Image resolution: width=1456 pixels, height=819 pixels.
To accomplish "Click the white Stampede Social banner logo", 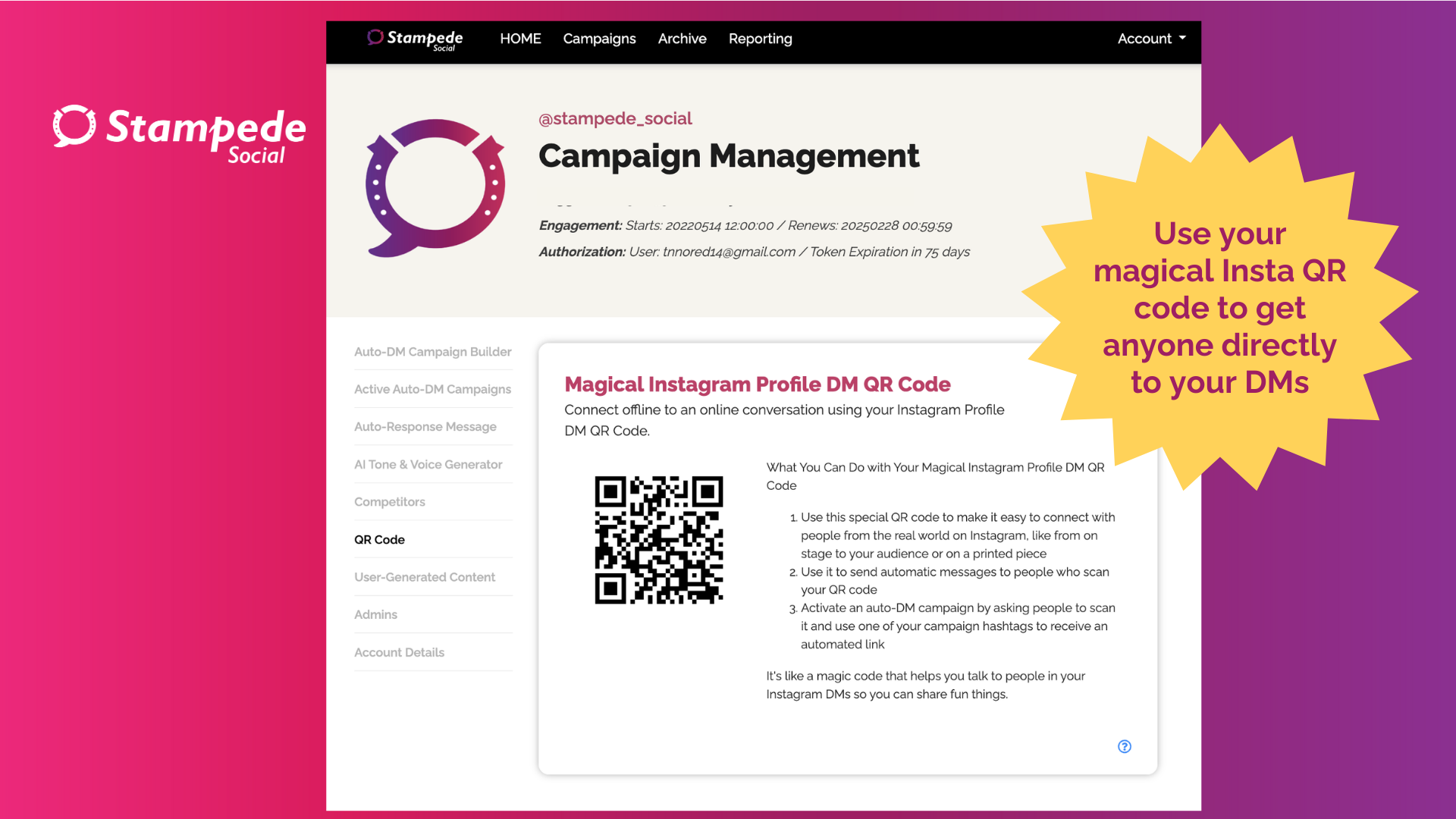I will click(180, 134).
